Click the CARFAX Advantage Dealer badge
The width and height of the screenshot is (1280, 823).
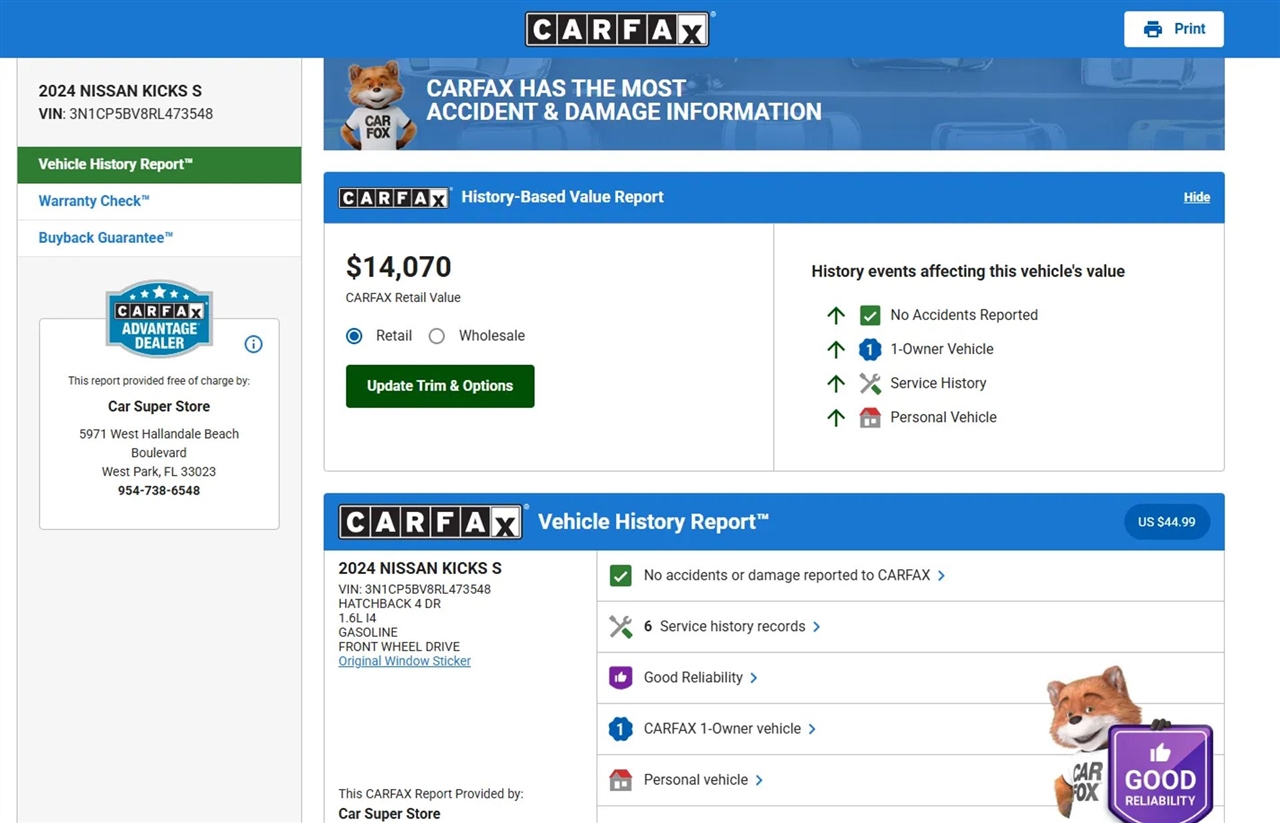coord(159,320)
